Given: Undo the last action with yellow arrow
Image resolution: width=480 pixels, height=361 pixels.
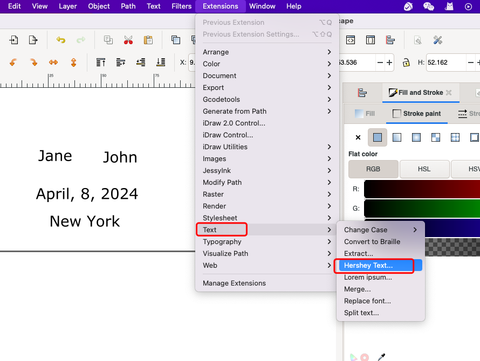Looking at the screenshot, I should (x=61, y=40).
